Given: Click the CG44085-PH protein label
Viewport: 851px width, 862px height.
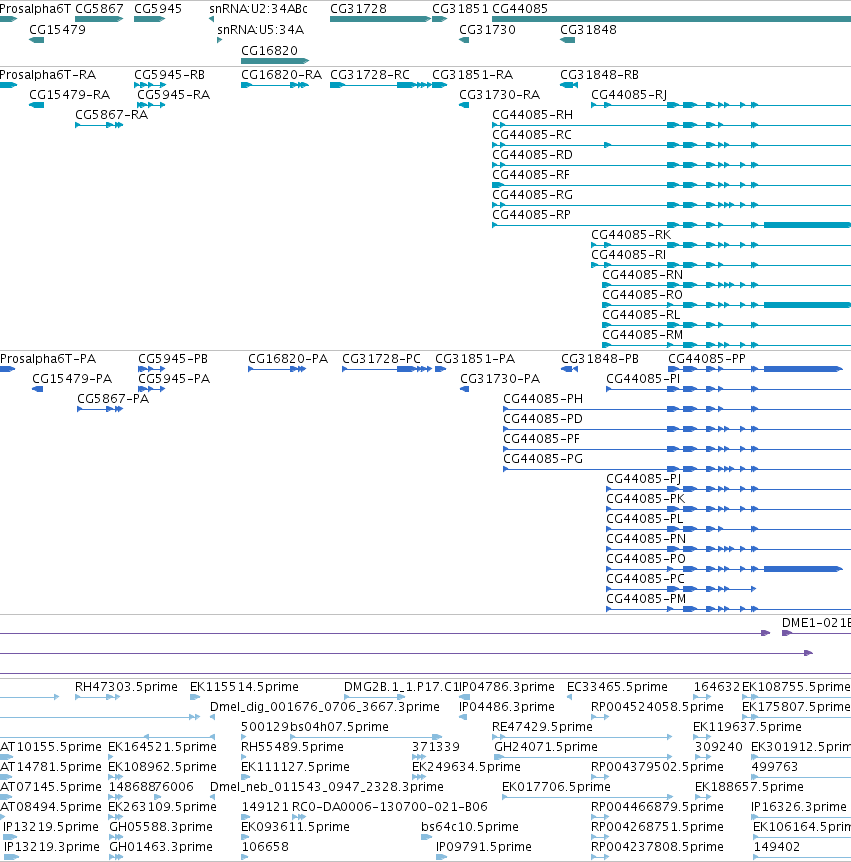Looking at the screenshot, I should click(543, 399).
